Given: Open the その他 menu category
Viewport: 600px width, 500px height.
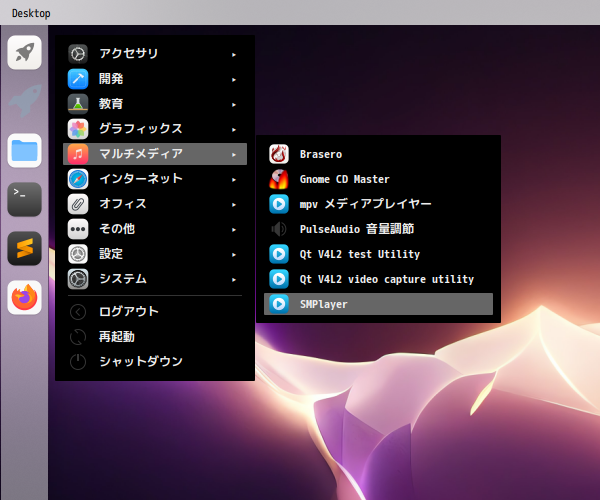Looking at the screenshot, I should point(155,229).
